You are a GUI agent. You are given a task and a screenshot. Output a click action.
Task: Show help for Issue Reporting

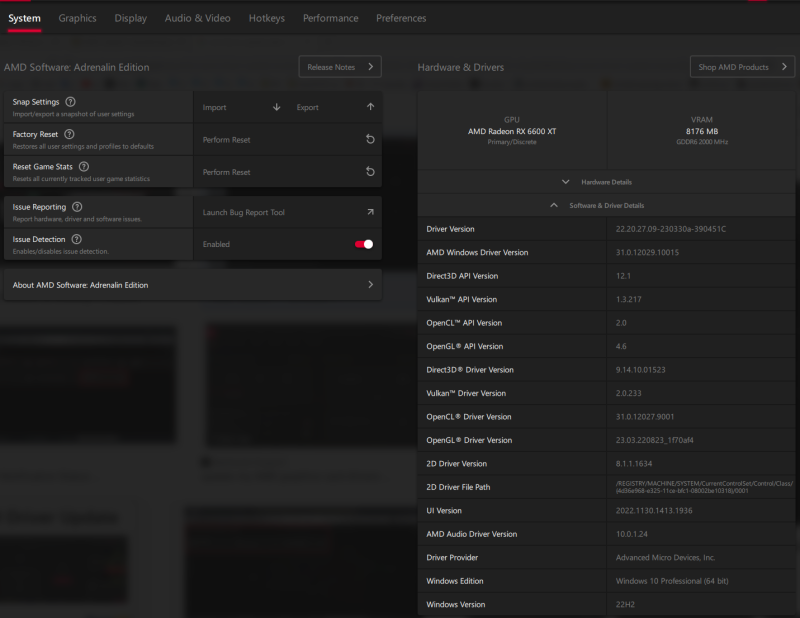pyautogui.click(x=77, y=207)
